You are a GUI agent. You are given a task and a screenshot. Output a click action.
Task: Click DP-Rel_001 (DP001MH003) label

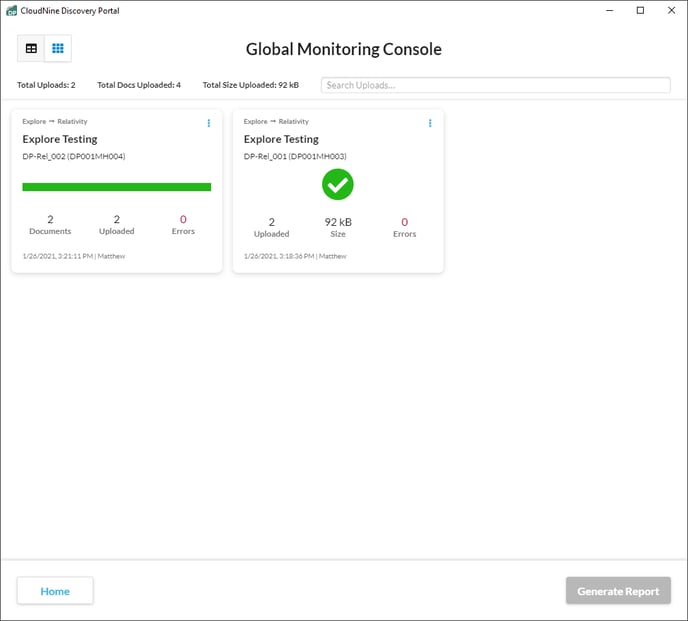pyautogui.click(x=295, y=156)
